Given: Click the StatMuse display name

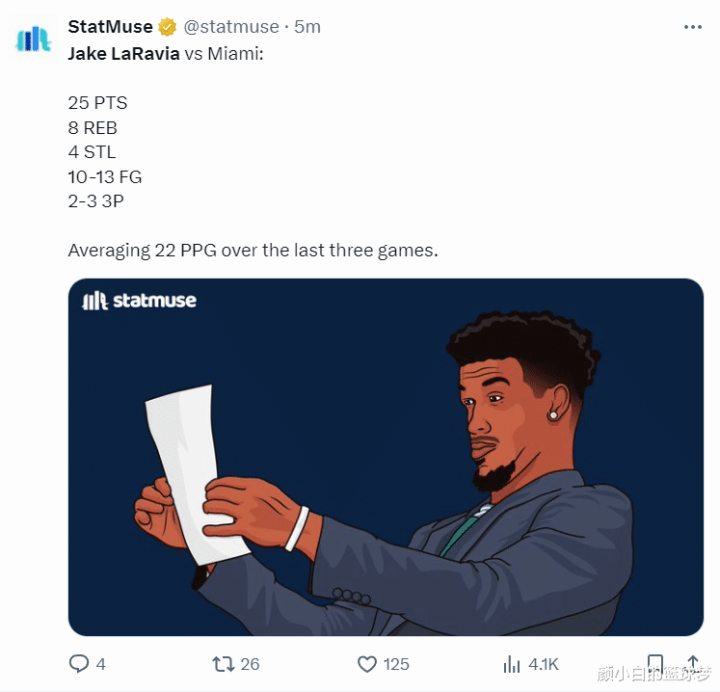Looking at the screenshot, I should click(x=110, y=27).
